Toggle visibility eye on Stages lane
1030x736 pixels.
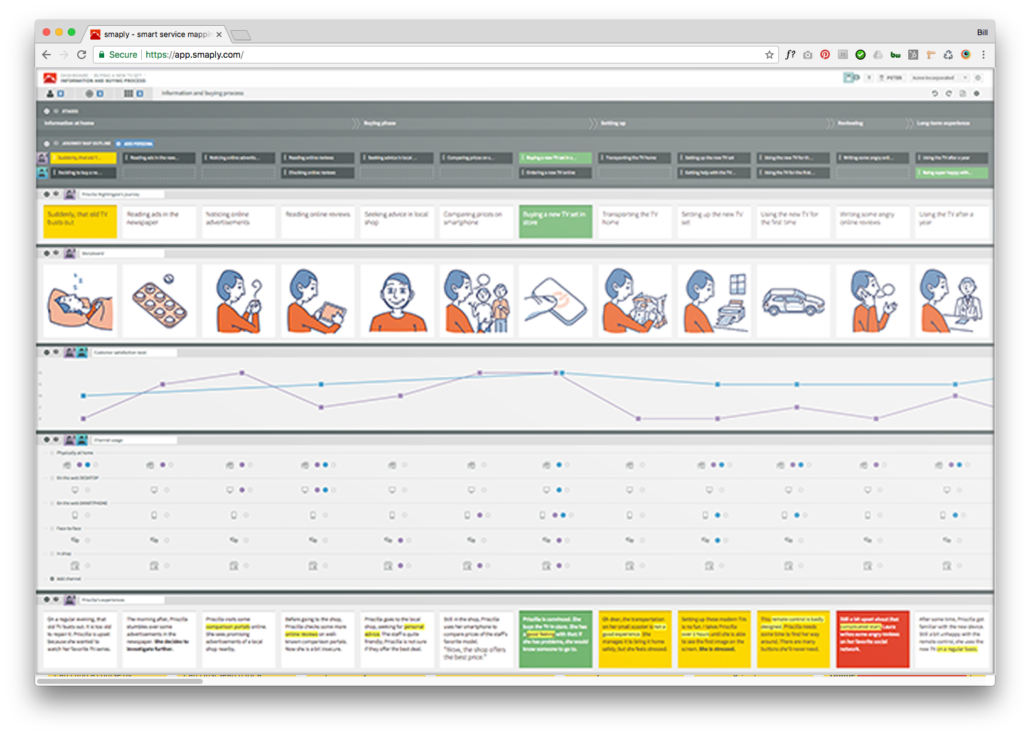pyautogui.click(x=56, y=111)
